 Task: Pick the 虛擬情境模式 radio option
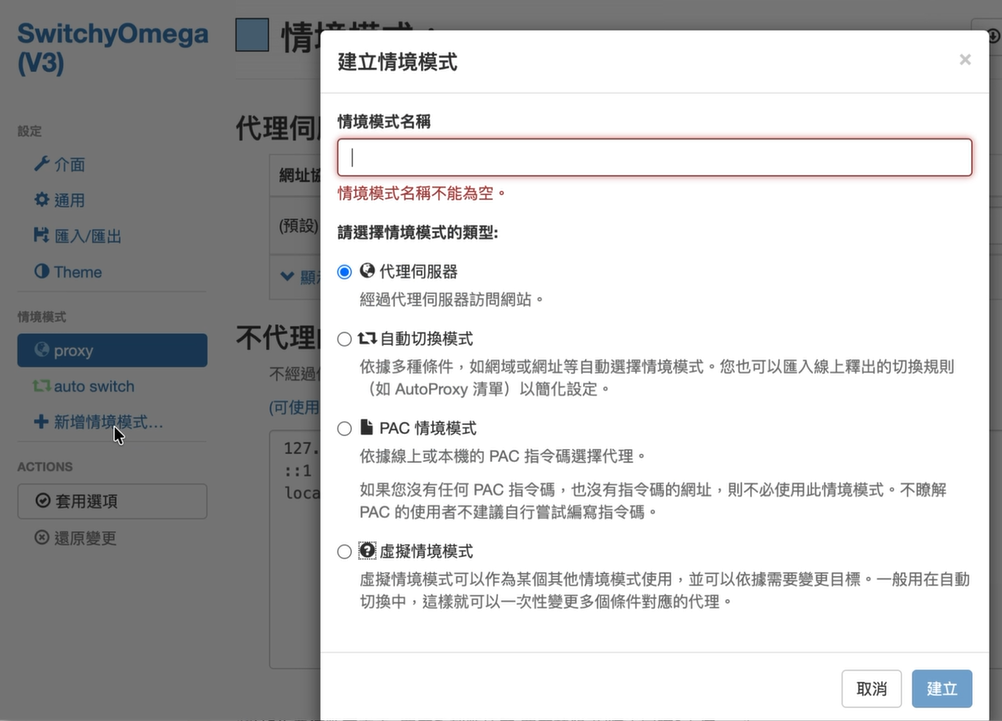[x=344, y=552]
